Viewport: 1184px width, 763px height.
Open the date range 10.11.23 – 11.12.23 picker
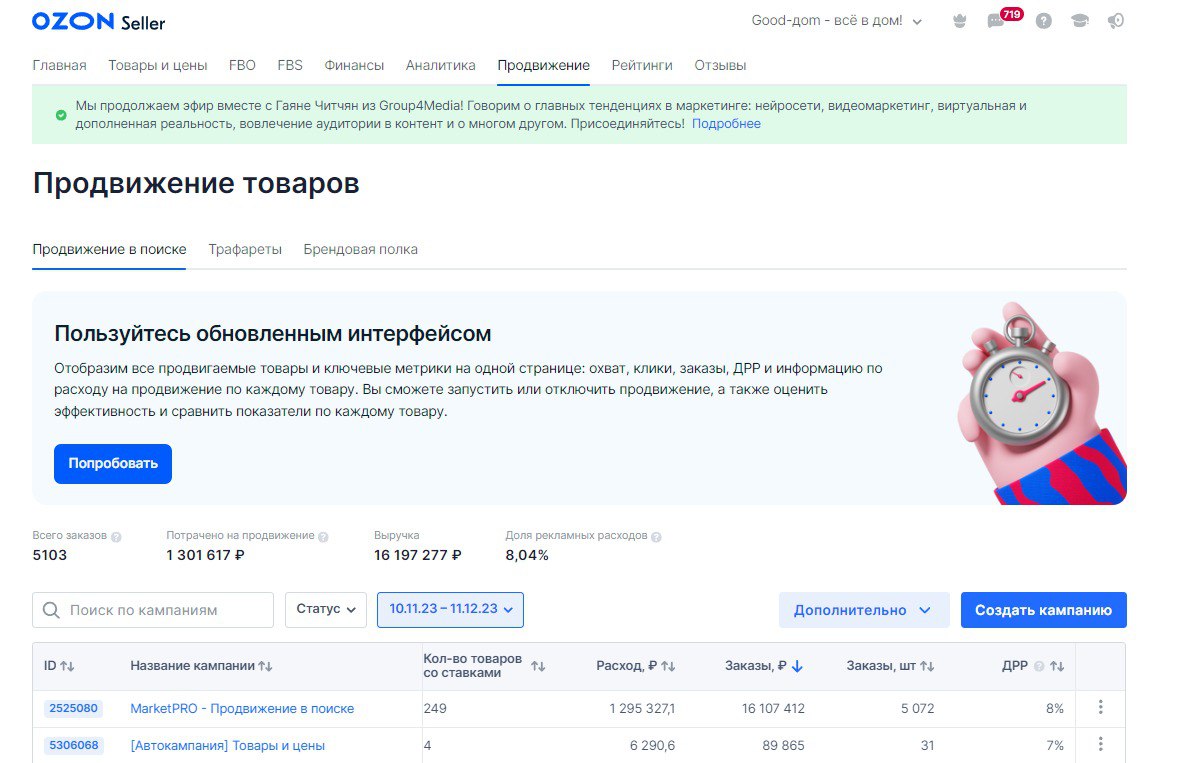451,610
